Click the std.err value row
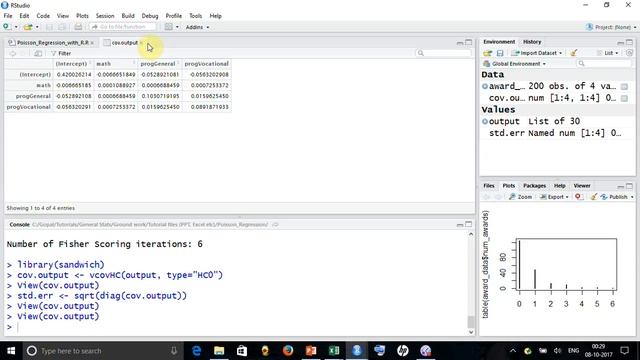Image resolution: width=640 pixels, height=360 pixels. pos(557,133)
